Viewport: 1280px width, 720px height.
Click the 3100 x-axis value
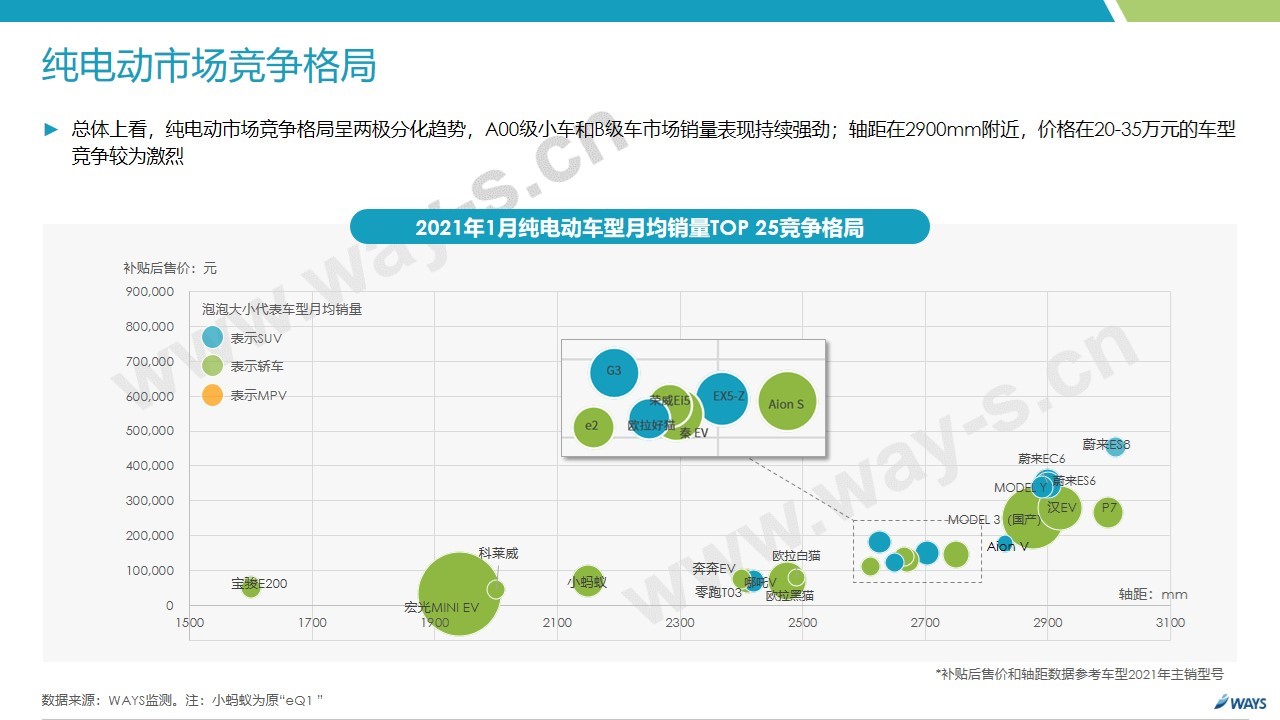[x=1170, y=623]
